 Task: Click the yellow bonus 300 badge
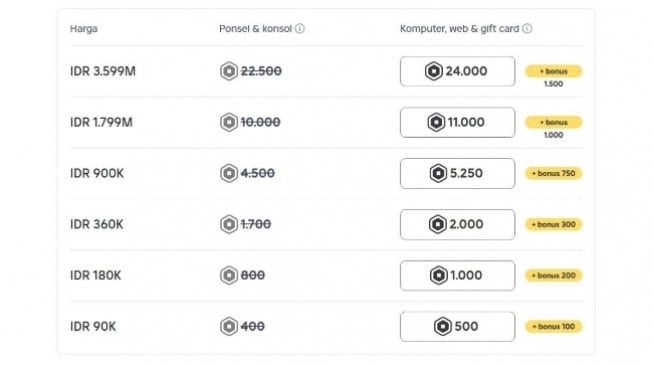click(x=553, y=224)
